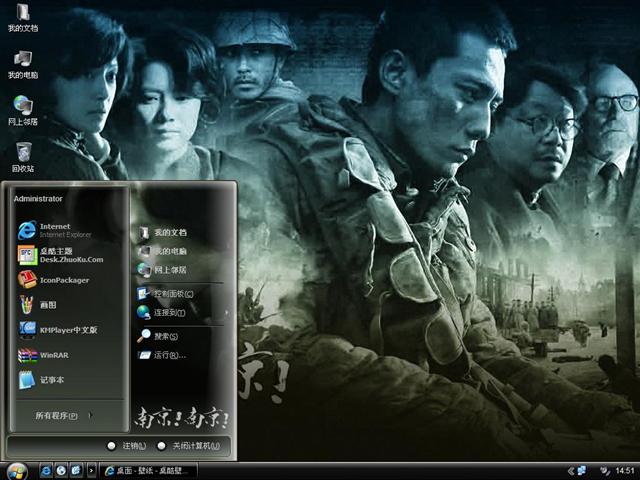Open 控制面板 control panel
The height and width of the screenshot is (480, 640).
point(165,293)
